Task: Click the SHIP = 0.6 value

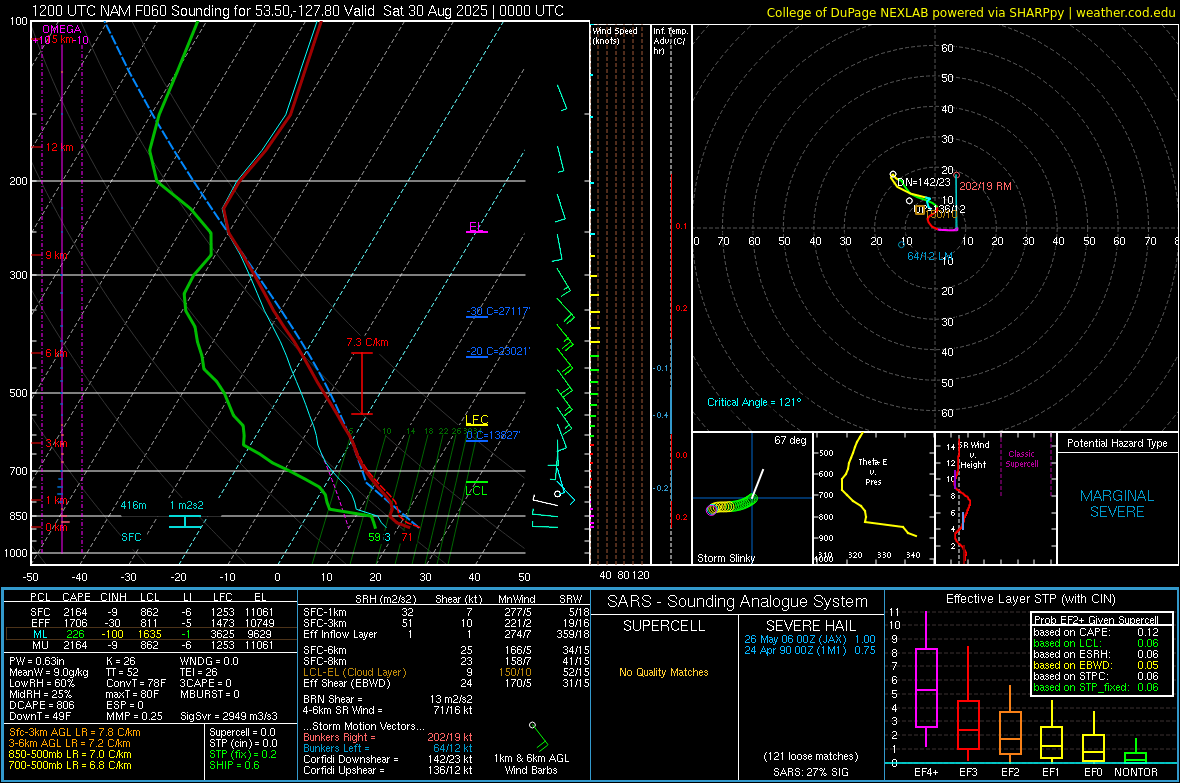Action: [234, 765]
